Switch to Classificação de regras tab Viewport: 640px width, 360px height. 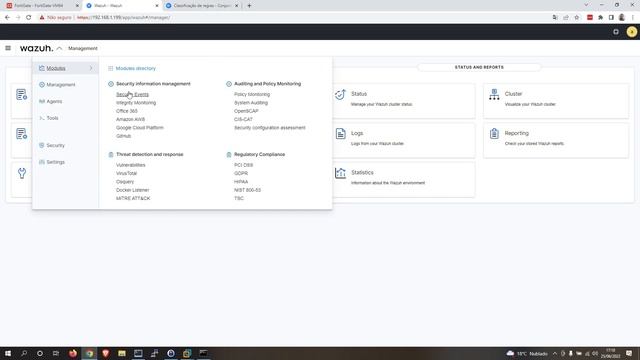[202, 6]
